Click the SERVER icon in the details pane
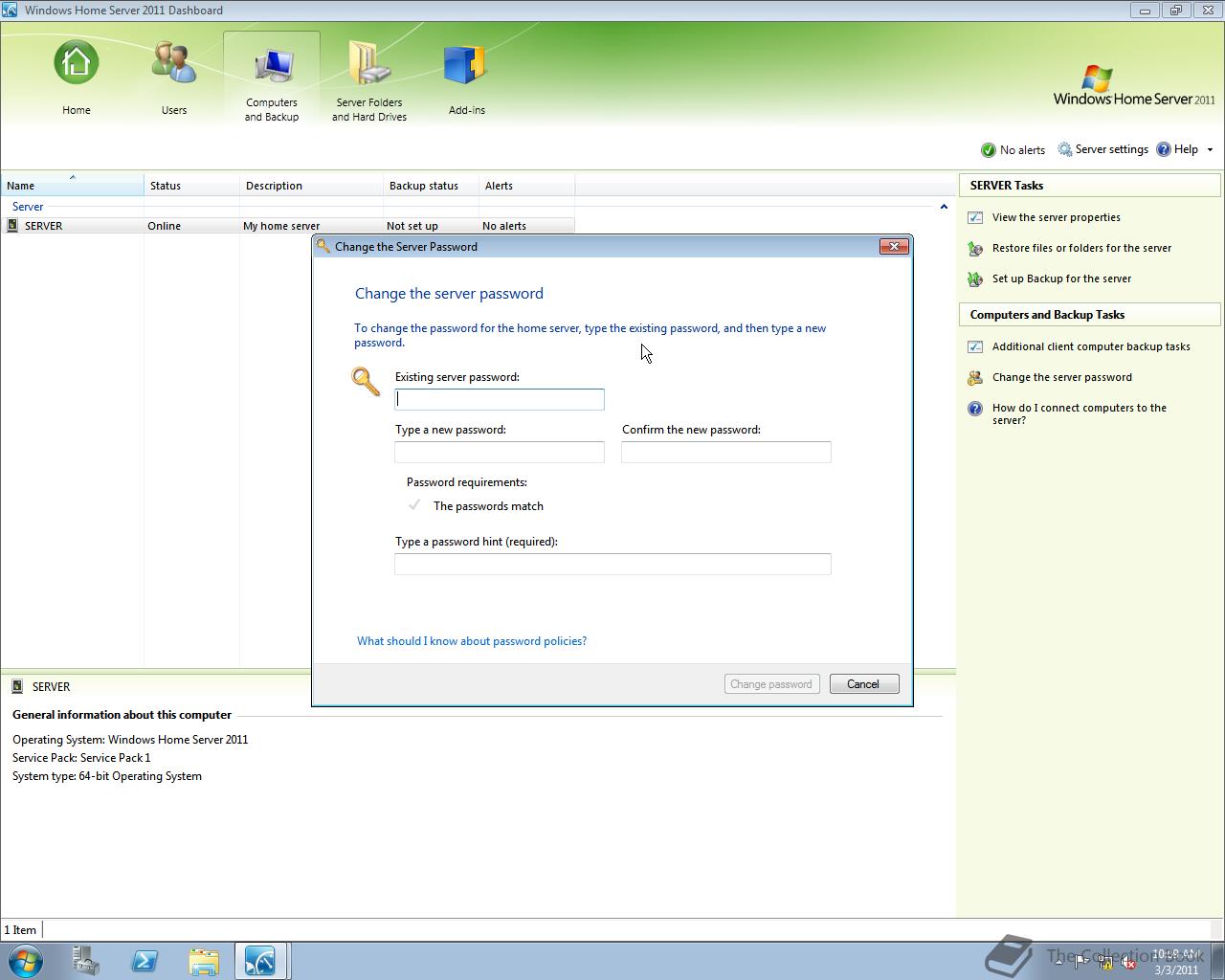The height and width of the screenshot is (980, 1225). click(17, 686)
